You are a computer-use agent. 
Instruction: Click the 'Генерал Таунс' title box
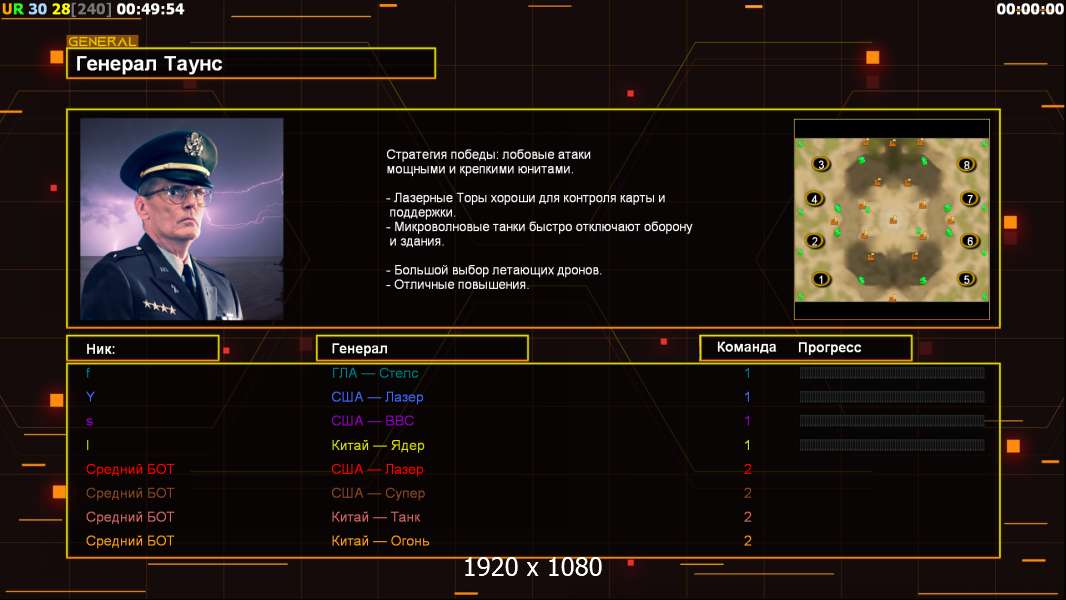(x=251, y=63)
